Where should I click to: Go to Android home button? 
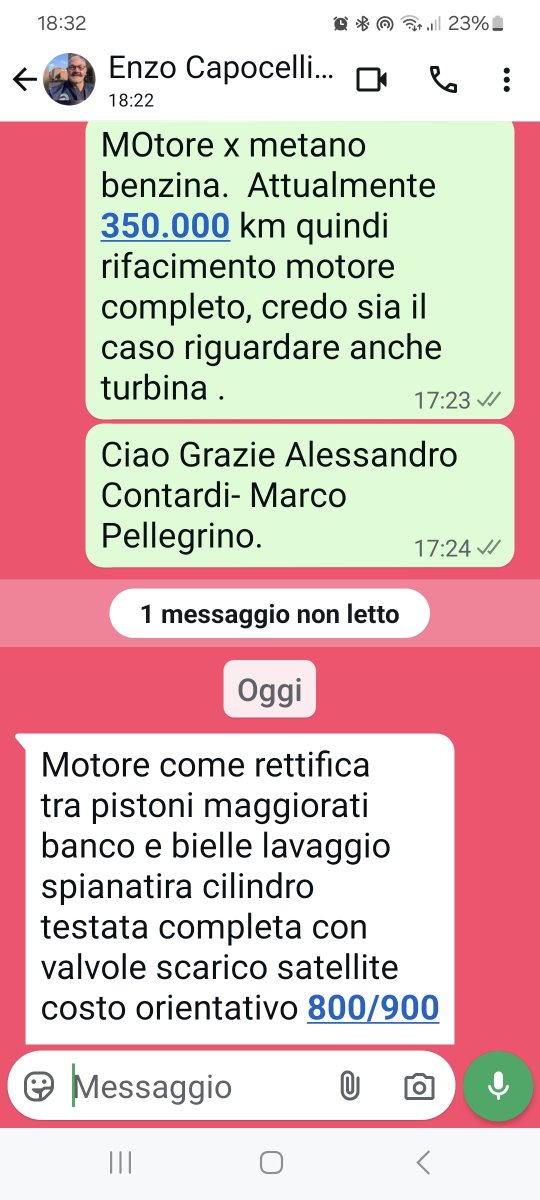point(270,1162)
